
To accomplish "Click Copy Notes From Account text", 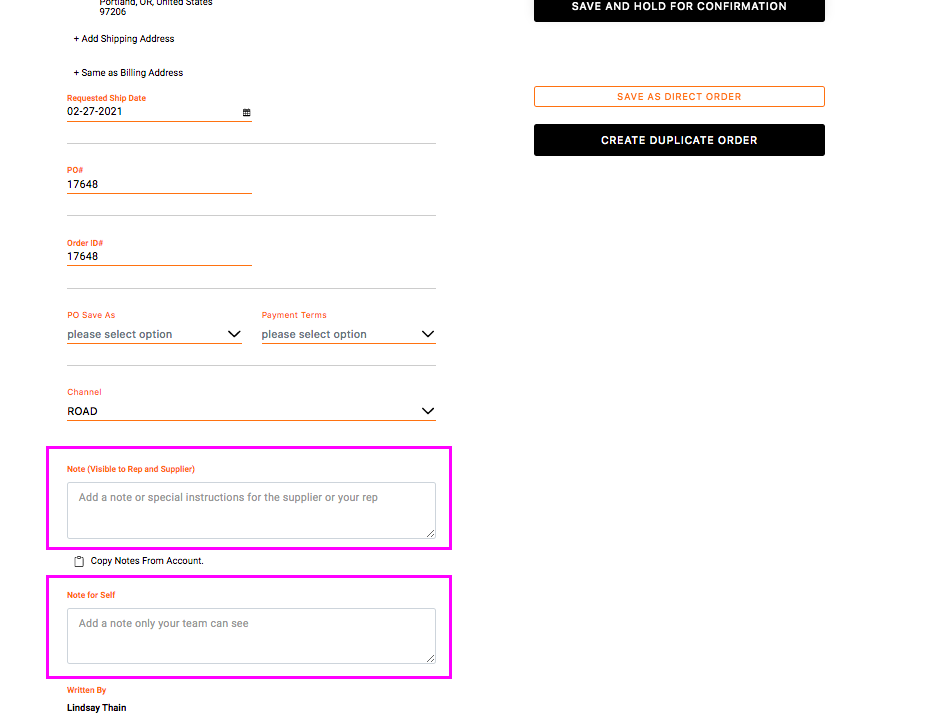I will tap(147, 561).
